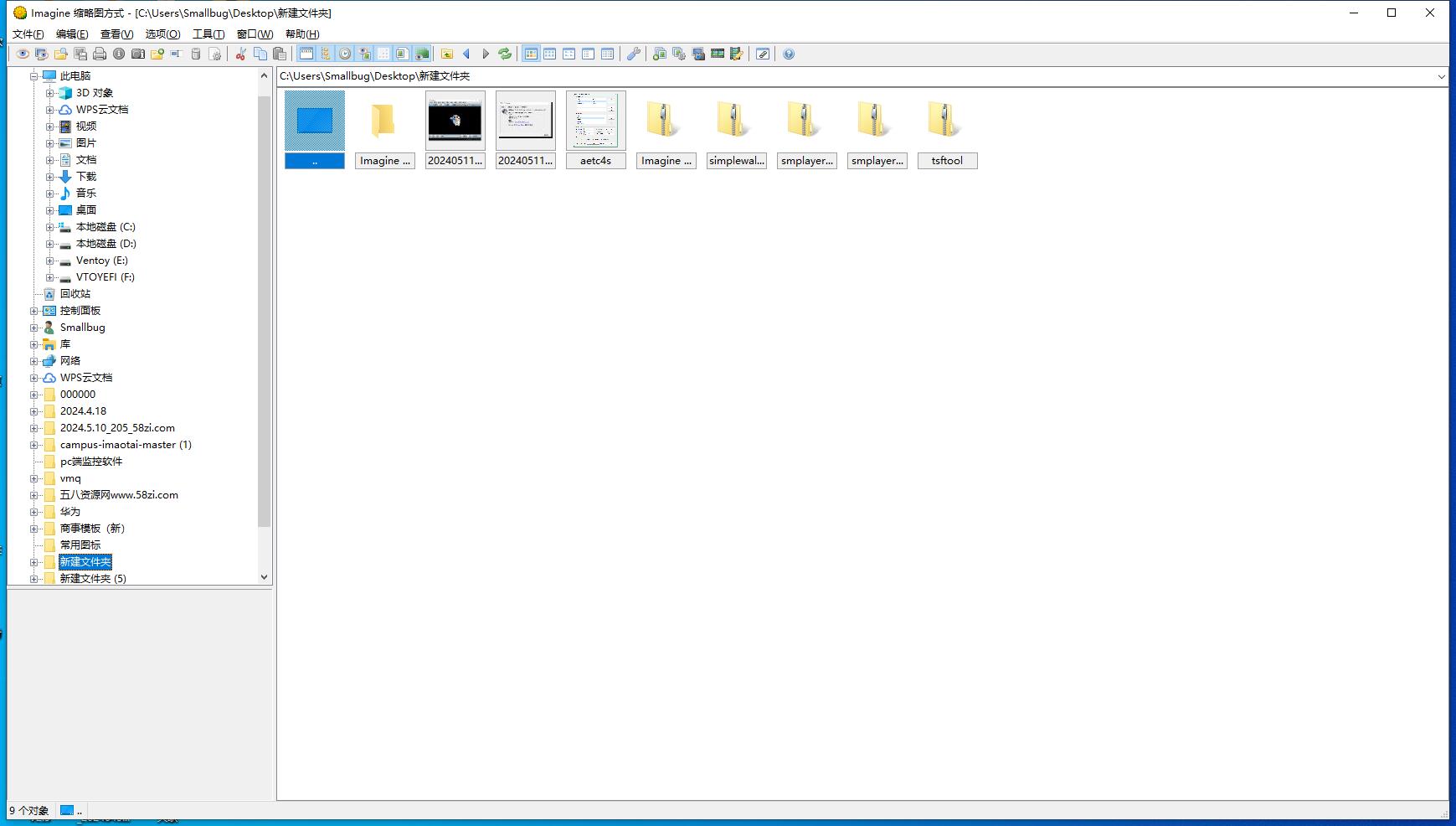This screenshot has width=1456, height=826.
Task: Toggle the toolbar window-panel display button
Action: coord(306,54)
